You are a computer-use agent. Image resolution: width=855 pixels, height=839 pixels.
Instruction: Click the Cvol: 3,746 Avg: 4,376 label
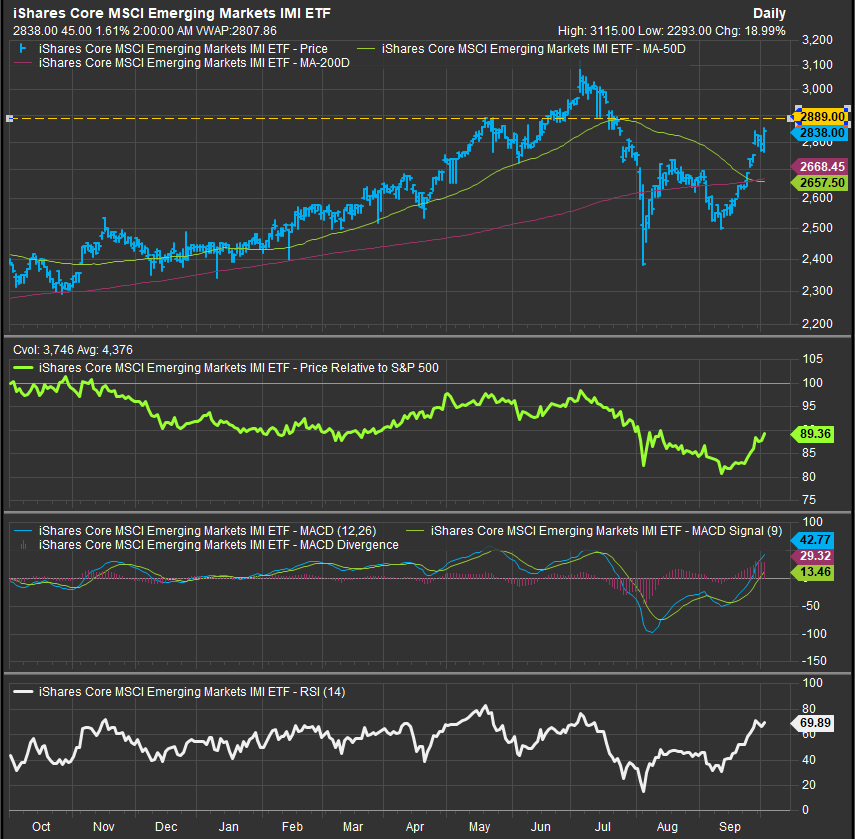point(73,349)
